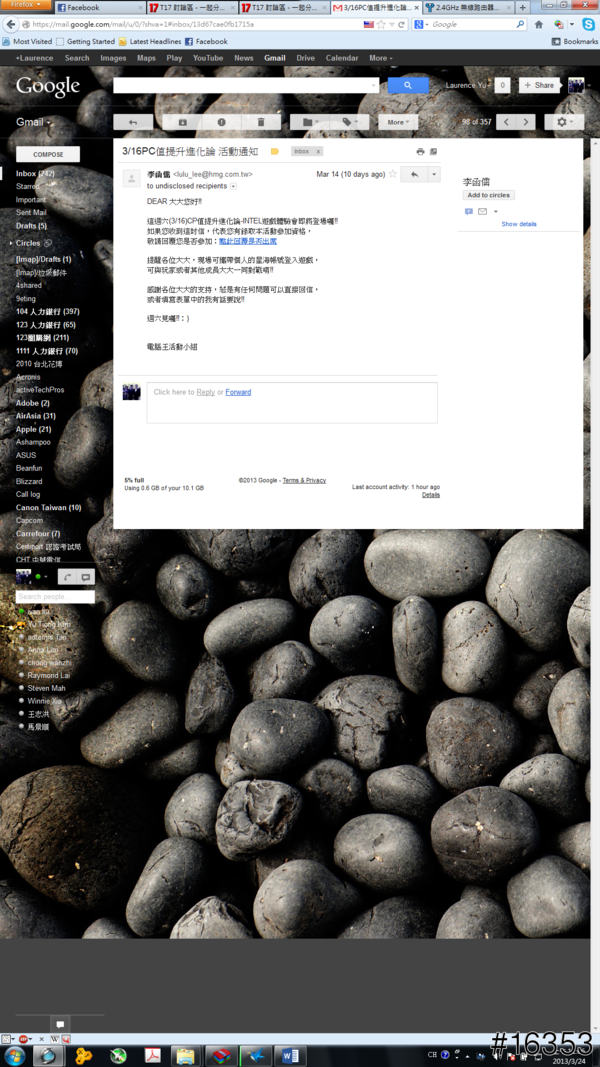Open the notifications count box
The width and height of the screenshot is (600, 1067).
coord(502,85)
